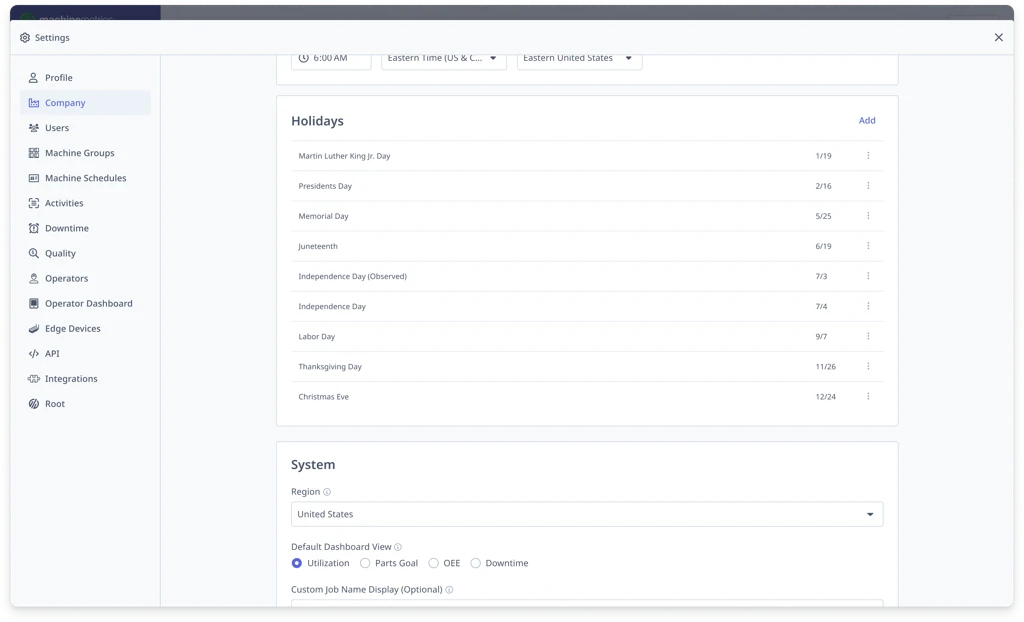Open the Eastern United States dropdown
Image resolution: width=1024 pixels, height=622 pixels.
[579, 59]
